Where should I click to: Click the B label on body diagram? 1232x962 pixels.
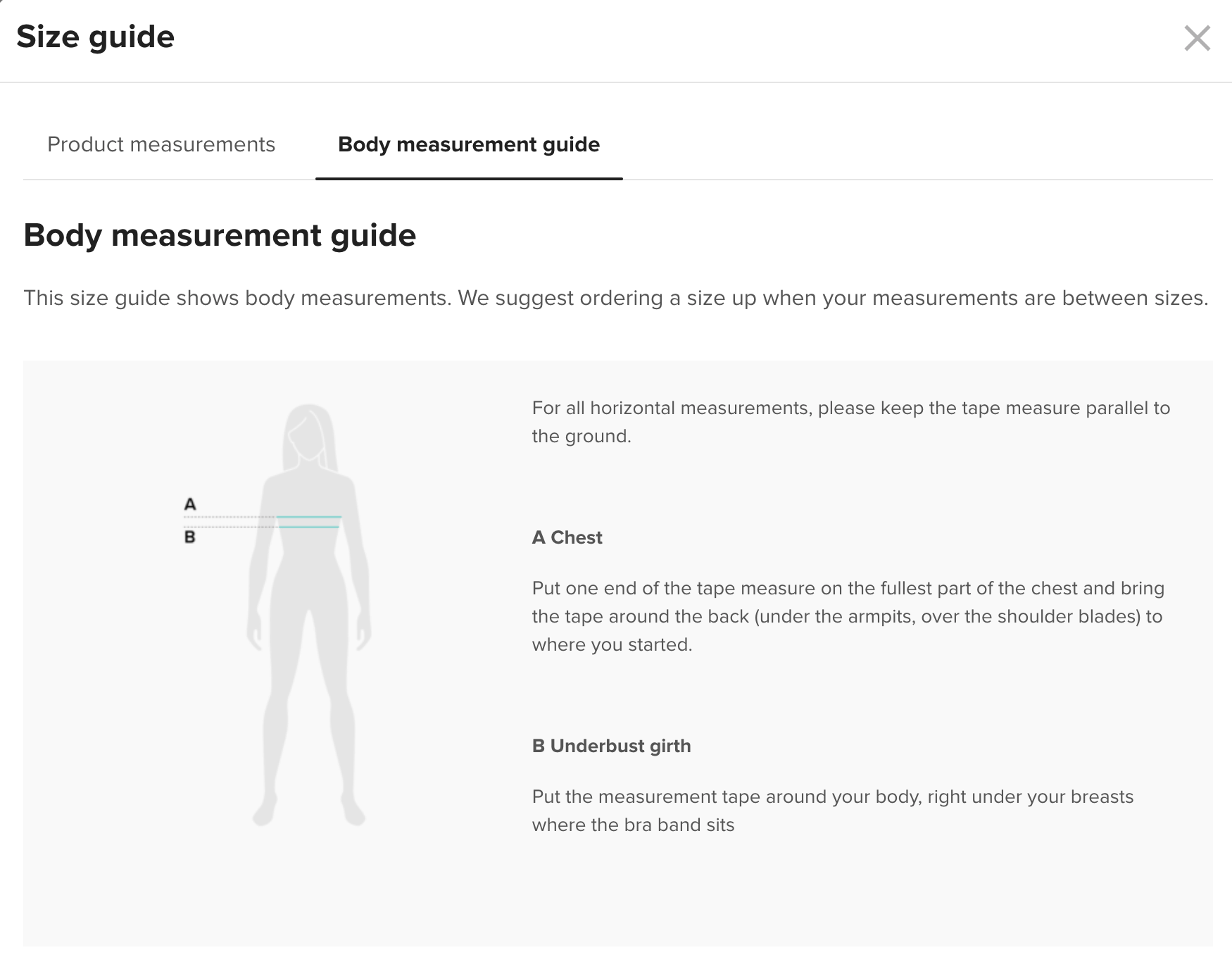(190, 537)
